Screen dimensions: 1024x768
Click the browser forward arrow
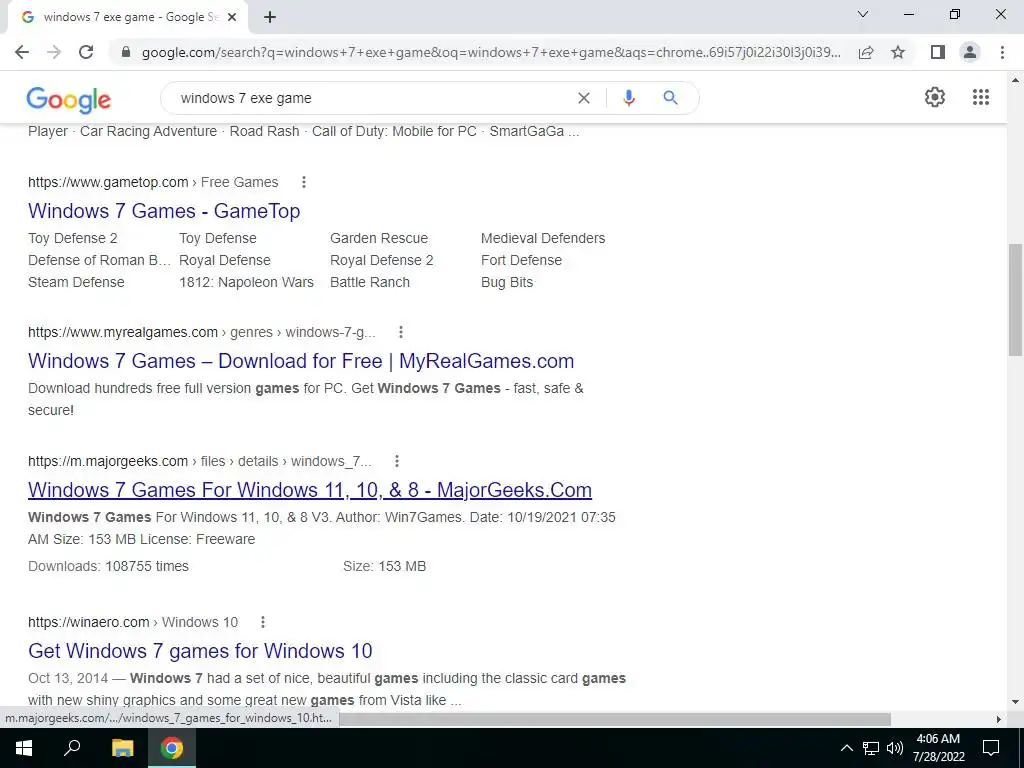pyautogui.click(x=54, y=52)
